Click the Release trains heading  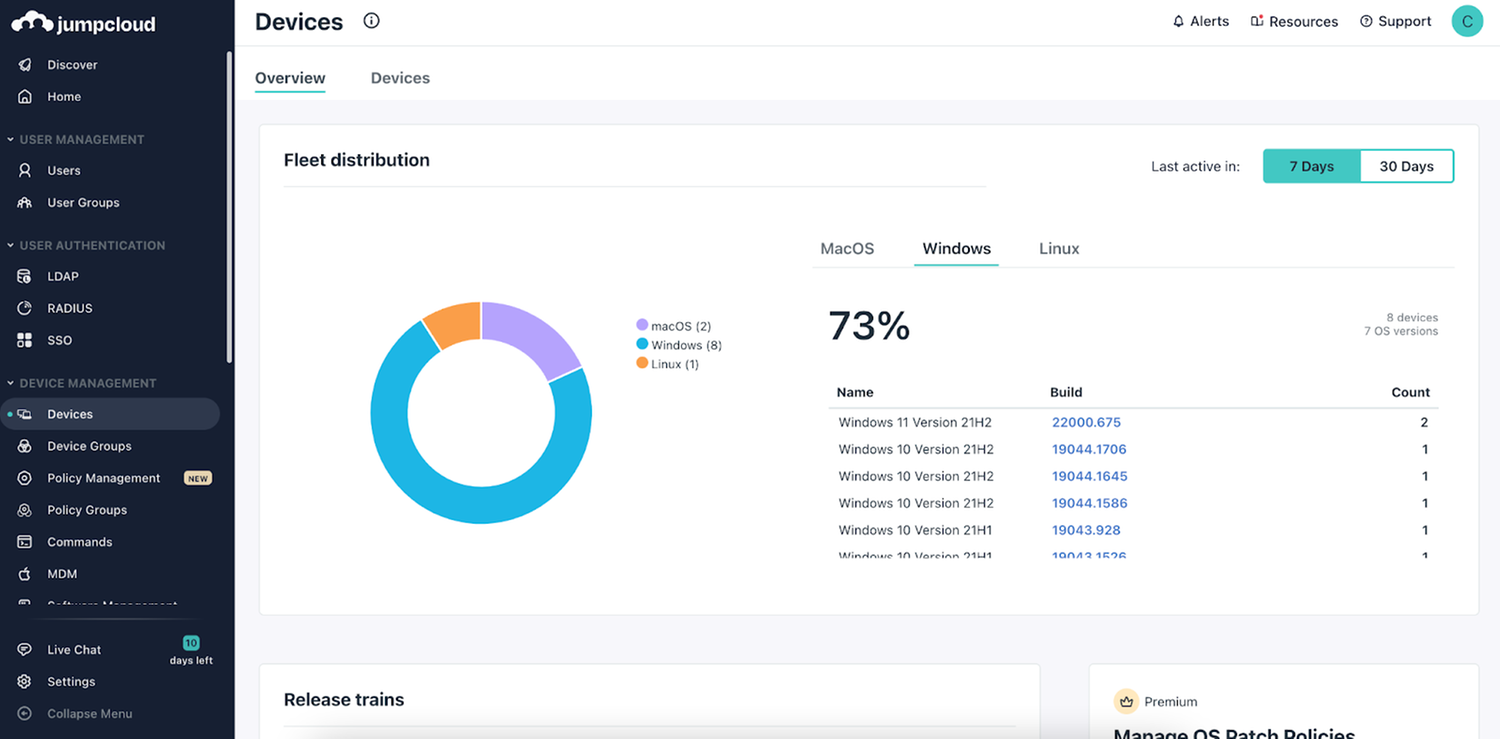344,700
